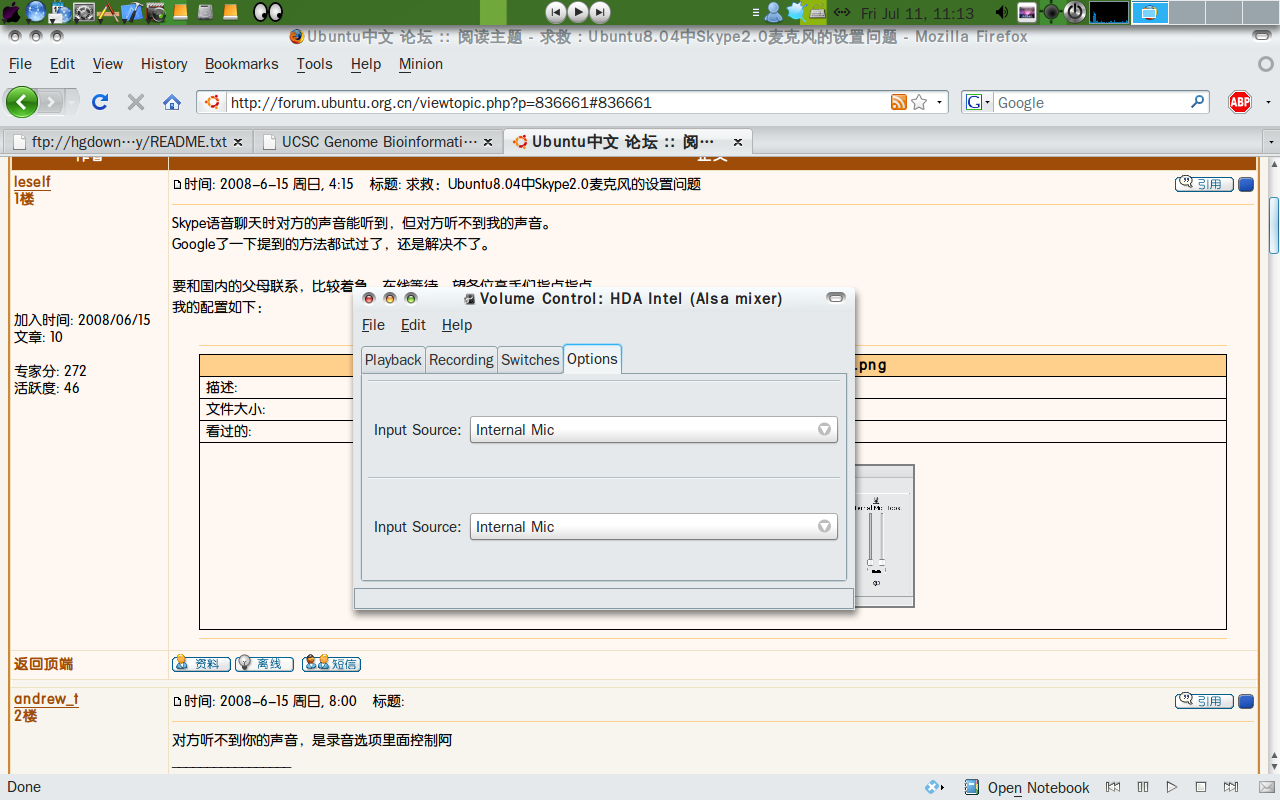Open the system monitor graph applet
Screen dimensions: 1280x800
tap(1109, 12)
